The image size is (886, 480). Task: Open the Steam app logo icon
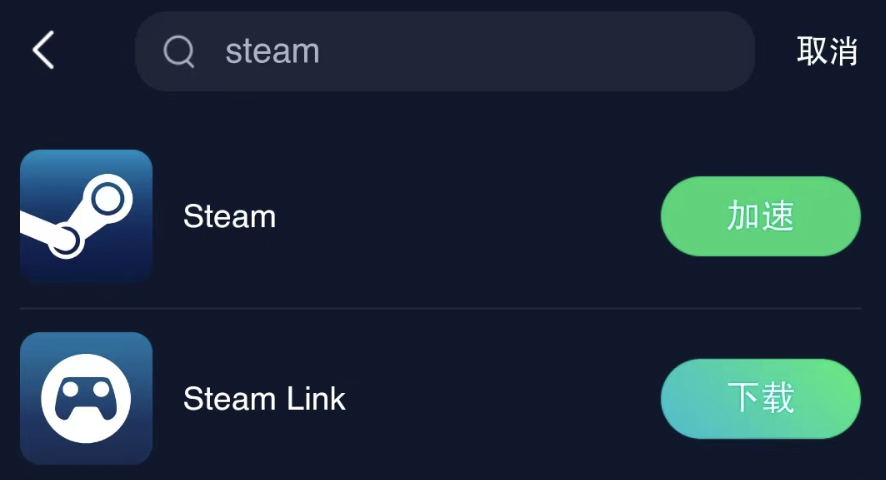[x=86, y=216]
